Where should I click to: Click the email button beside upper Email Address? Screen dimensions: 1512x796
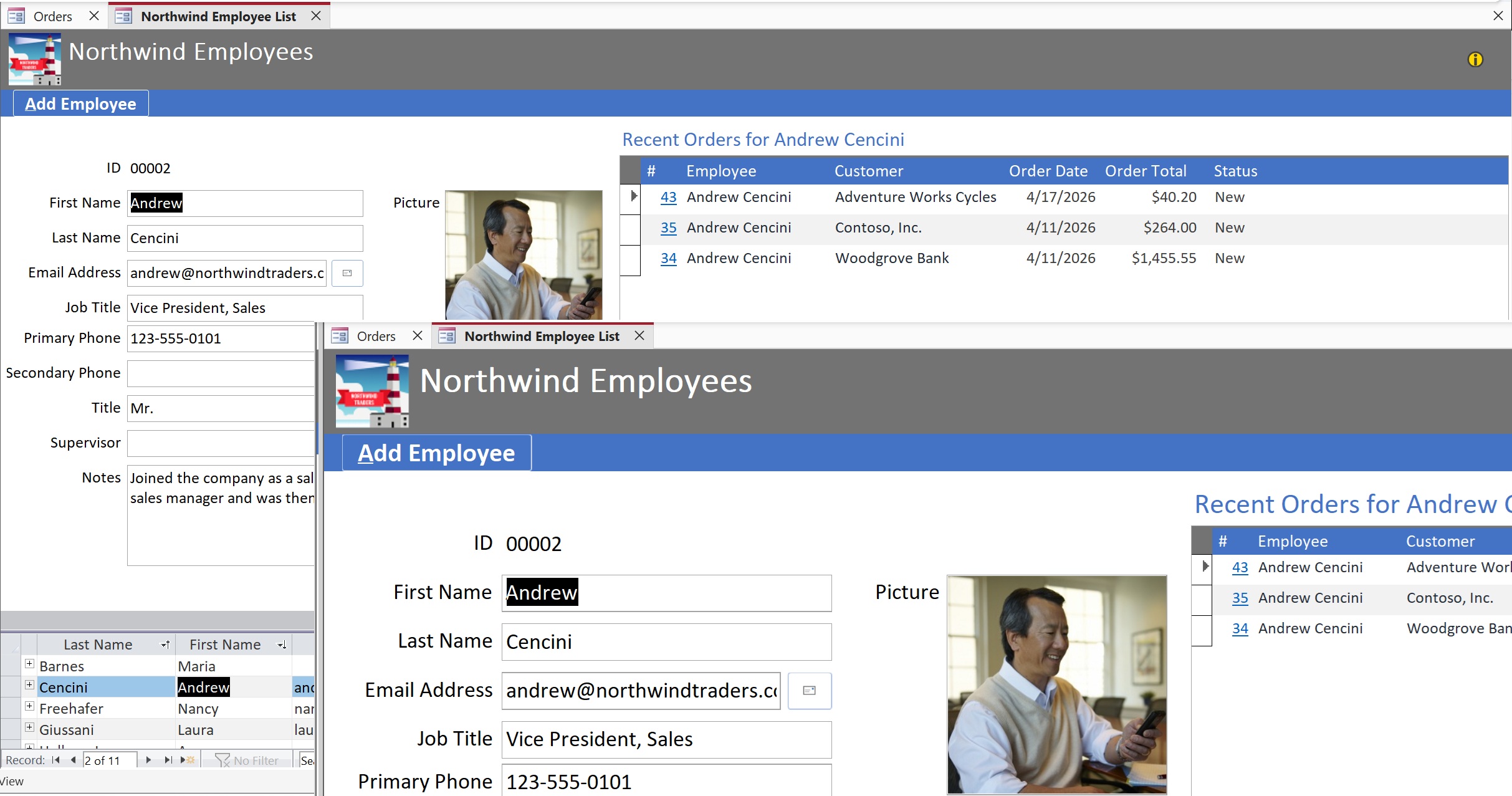coord(347,273)
